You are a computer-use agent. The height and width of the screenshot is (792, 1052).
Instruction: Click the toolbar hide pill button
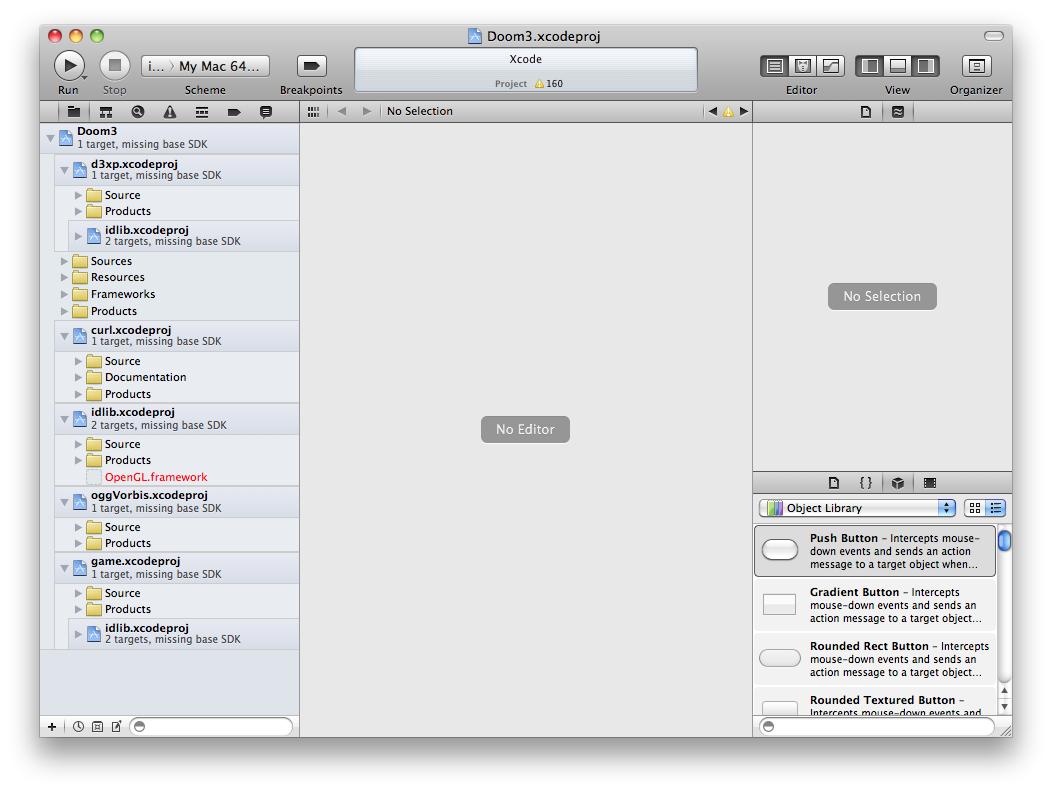click(994, 36)
